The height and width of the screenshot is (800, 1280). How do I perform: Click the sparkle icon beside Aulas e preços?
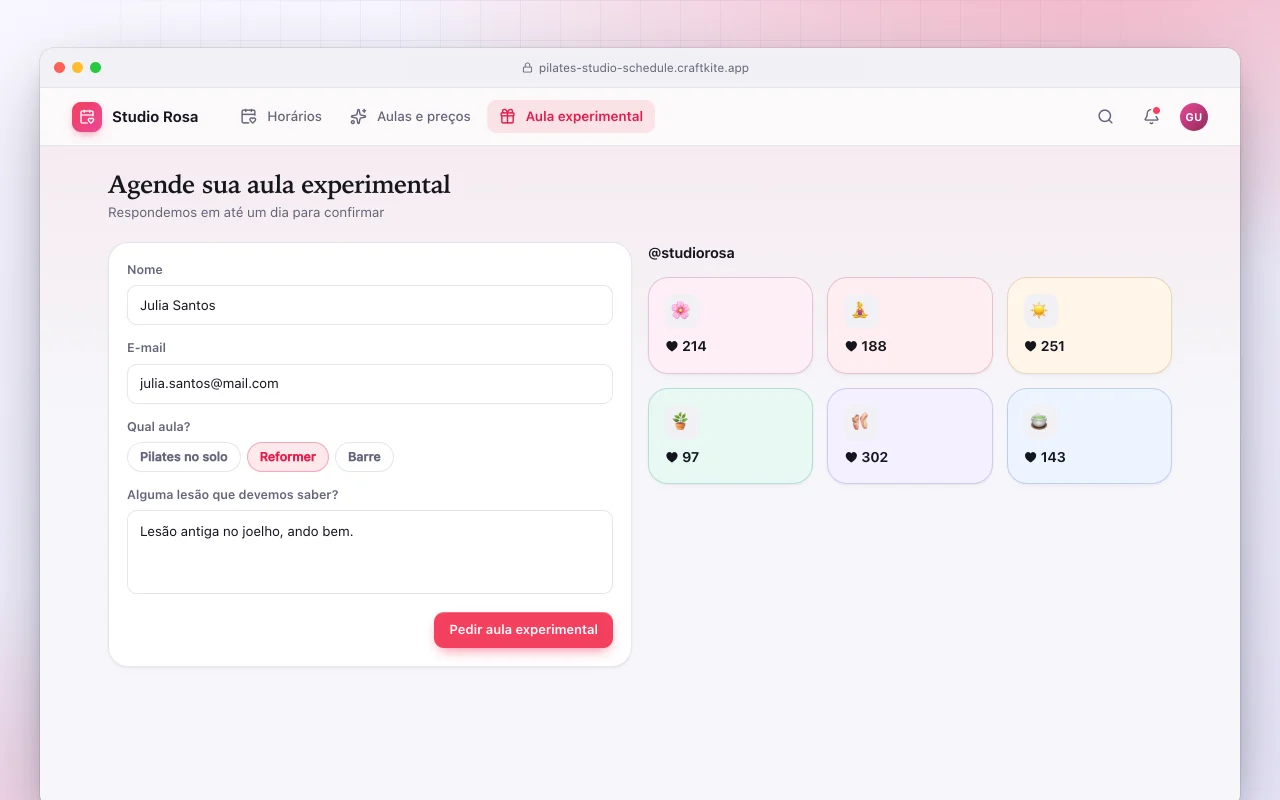(359, 117)
